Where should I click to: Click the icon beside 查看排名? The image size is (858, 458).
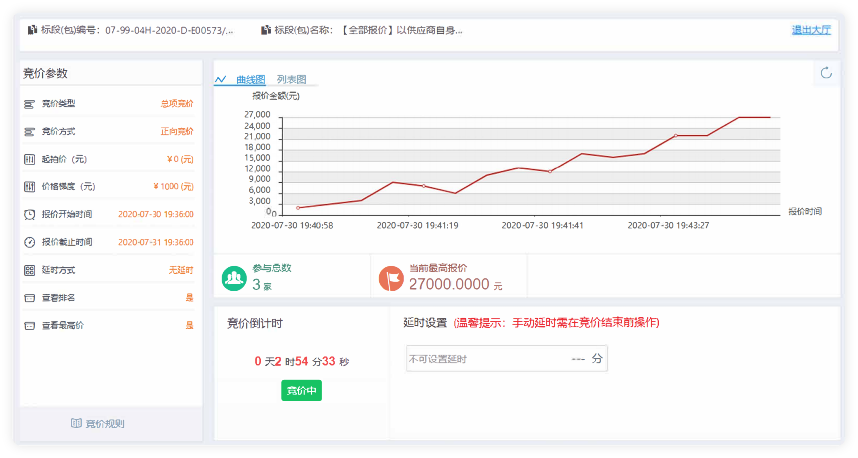click(x=30, y=297)
